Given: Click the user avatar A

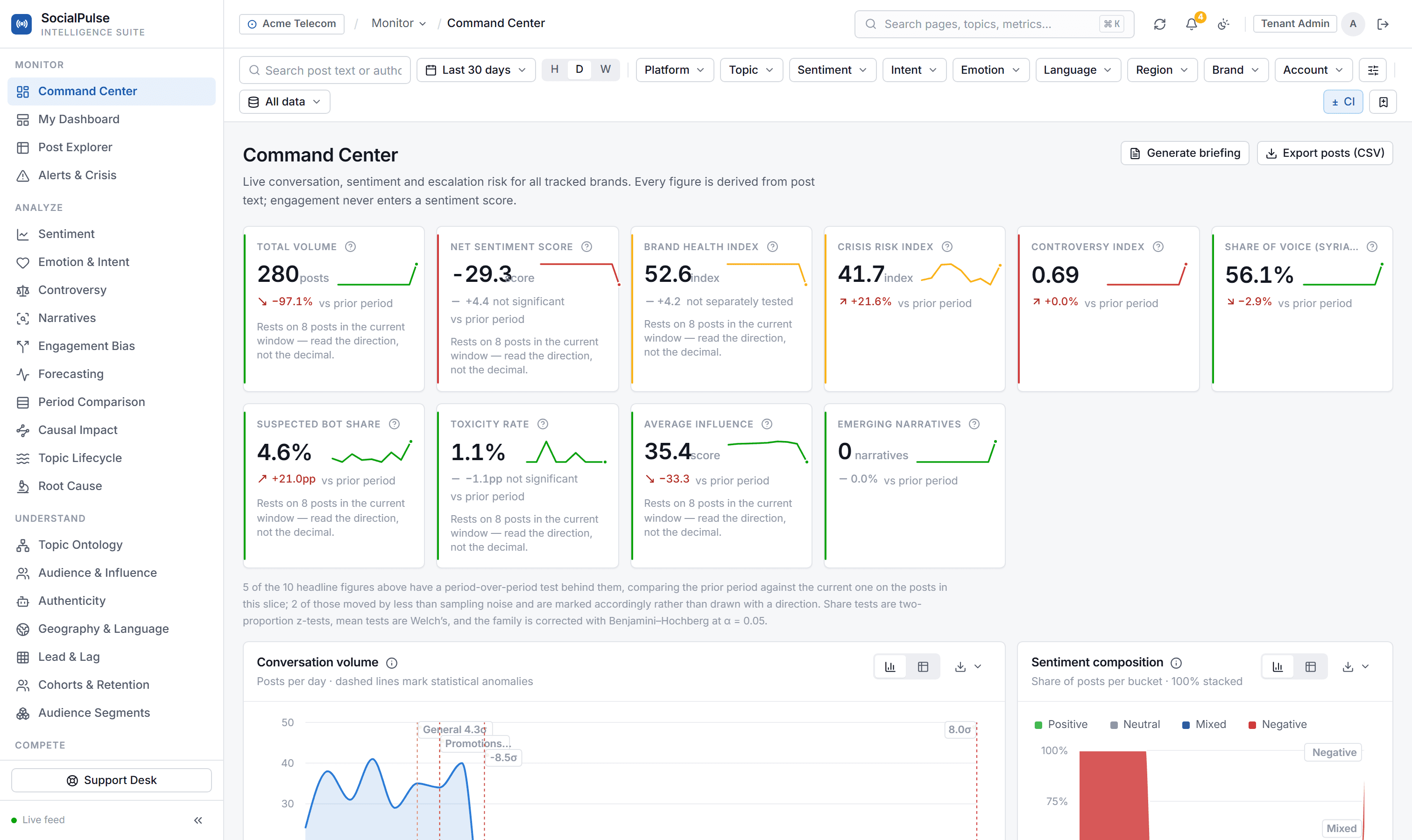Looking at the screenshot, I should pyautogui.click(x=1353, y=24).
